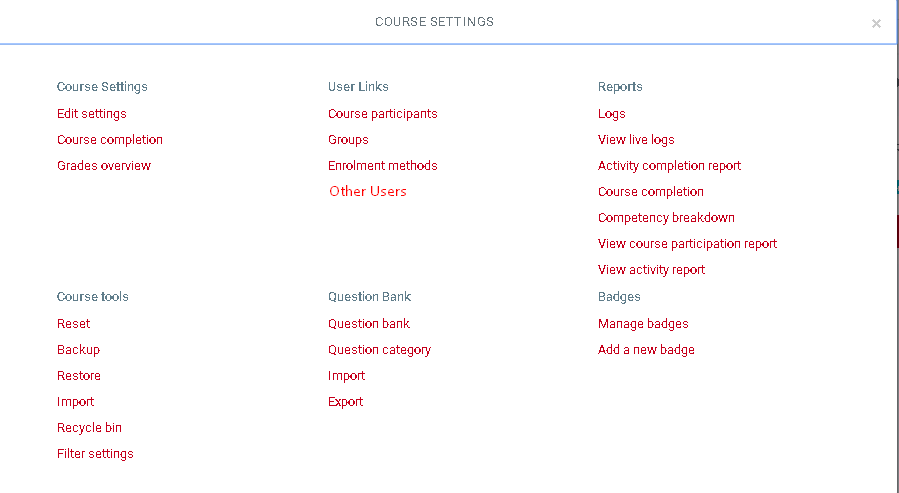Open the Backup link

[x=79, y=350]
